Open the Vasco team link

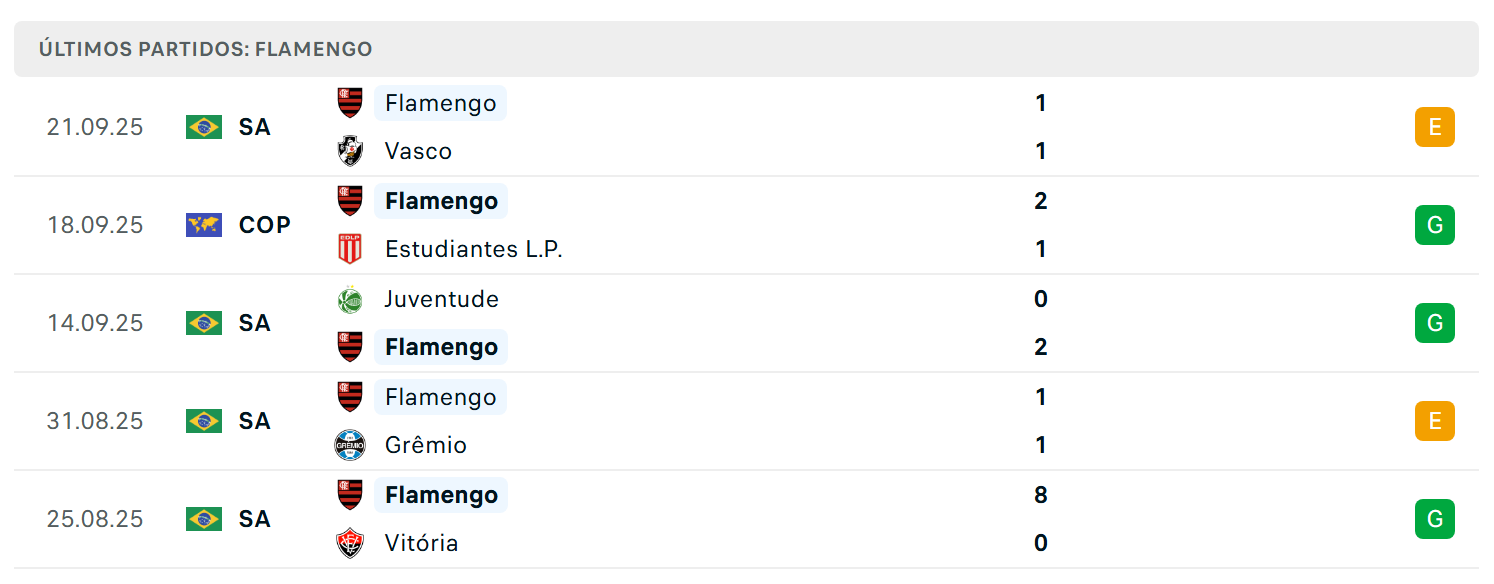pyautogui.click(x=418, y=151)
